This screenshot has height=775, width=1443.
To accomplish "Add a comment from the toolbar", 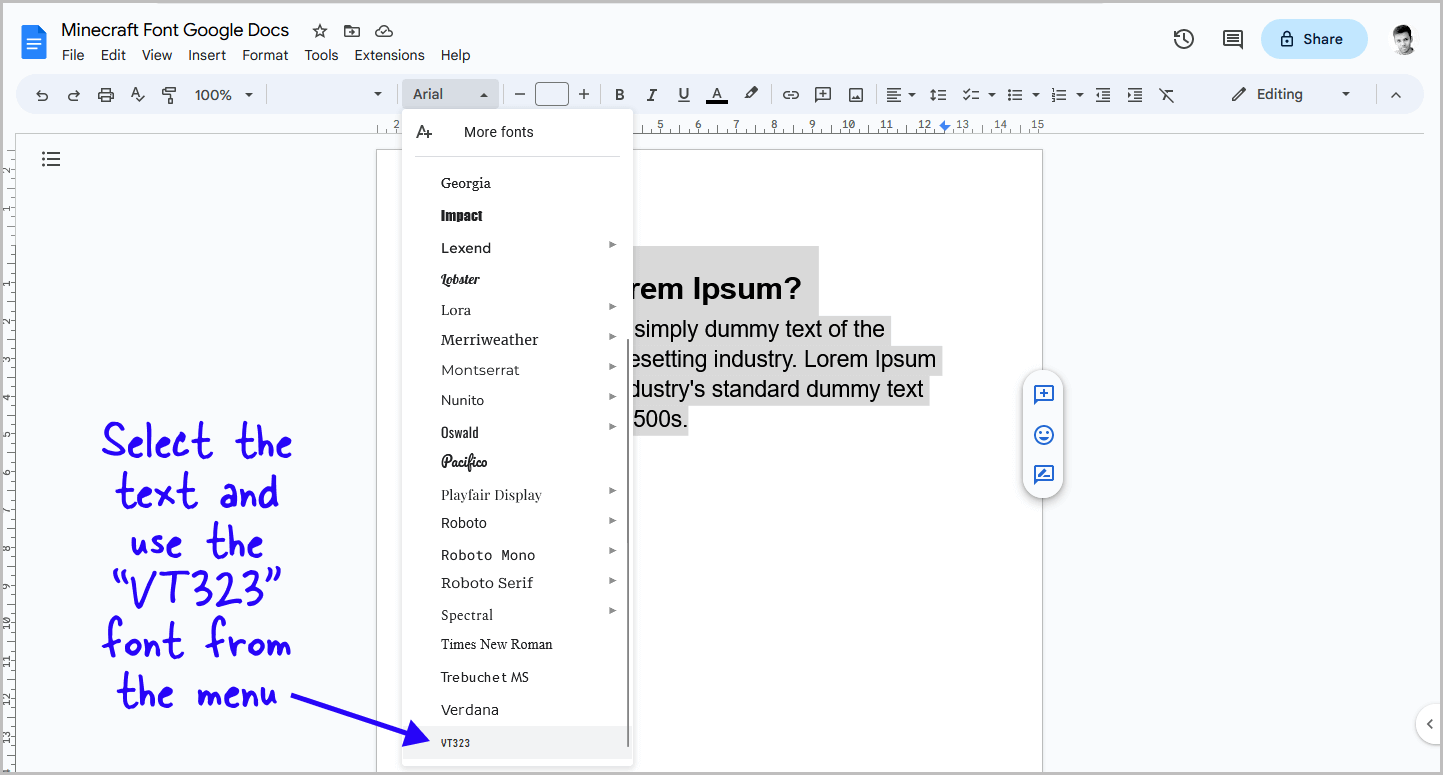I will tap(823, 95).
